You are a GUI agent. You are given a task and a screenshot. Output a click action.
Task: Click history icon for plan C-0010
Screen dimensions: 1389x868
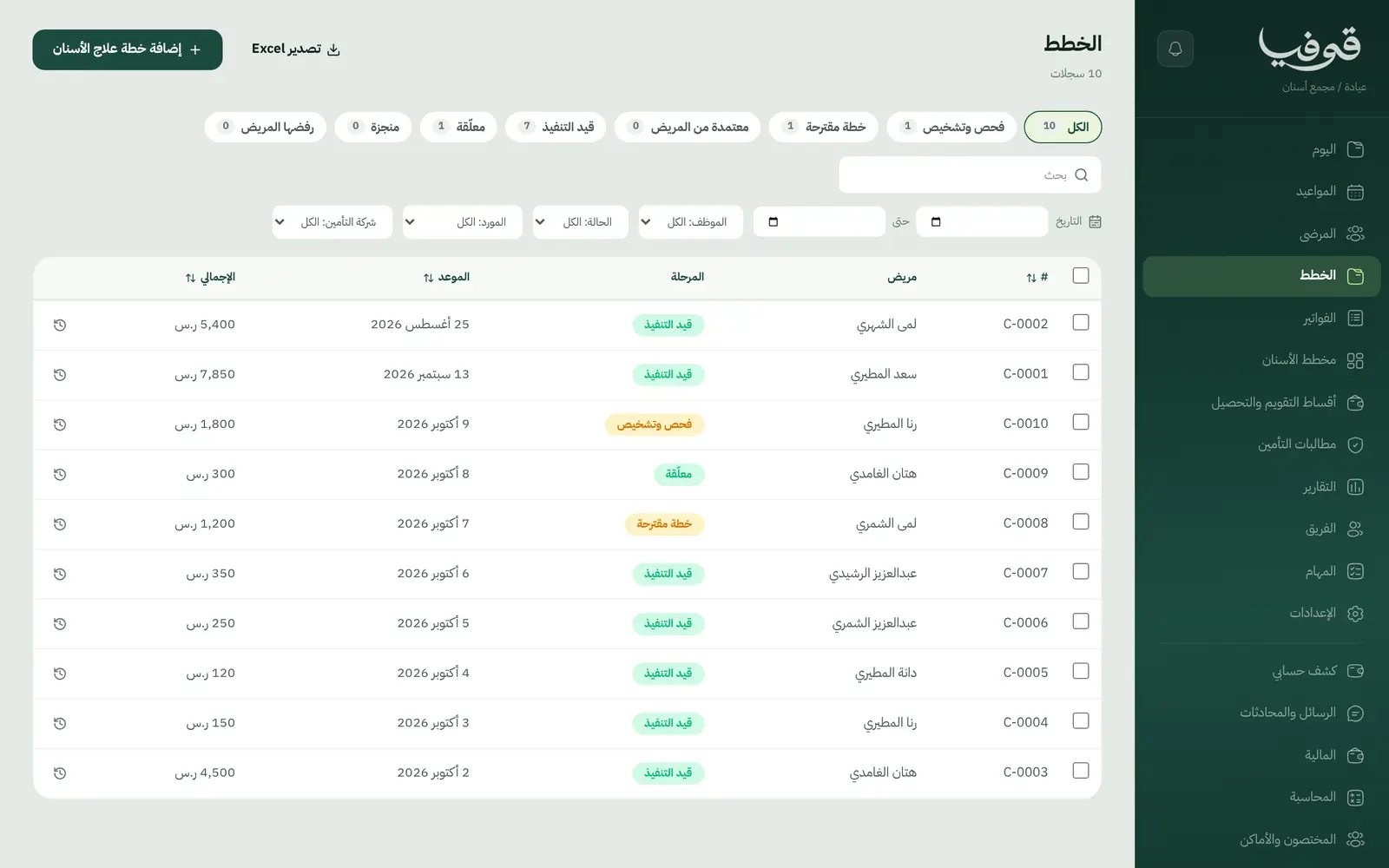(x=60, y=424)
